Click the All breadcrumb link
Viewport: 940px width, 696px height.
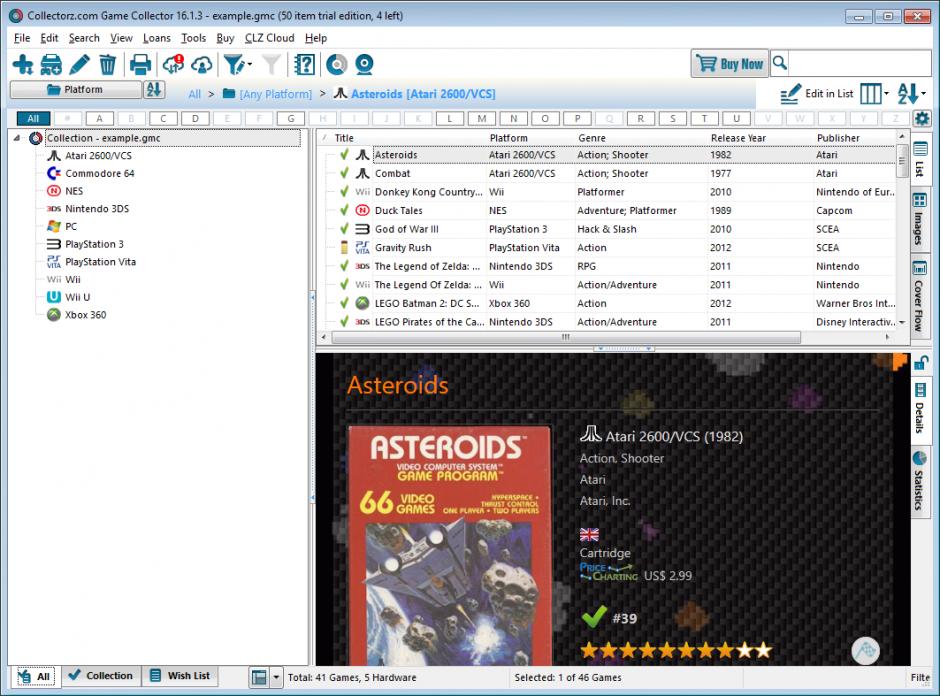click(194, 94)
